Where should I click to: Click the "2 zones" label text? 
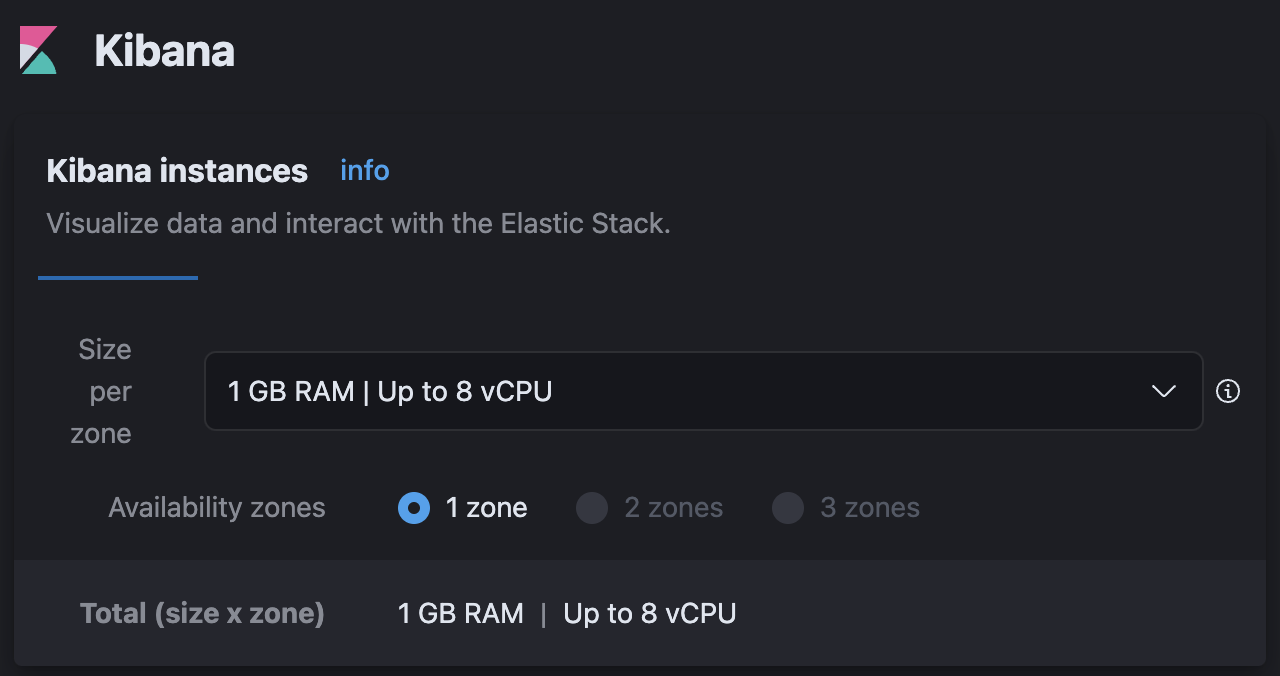[673, 508]
